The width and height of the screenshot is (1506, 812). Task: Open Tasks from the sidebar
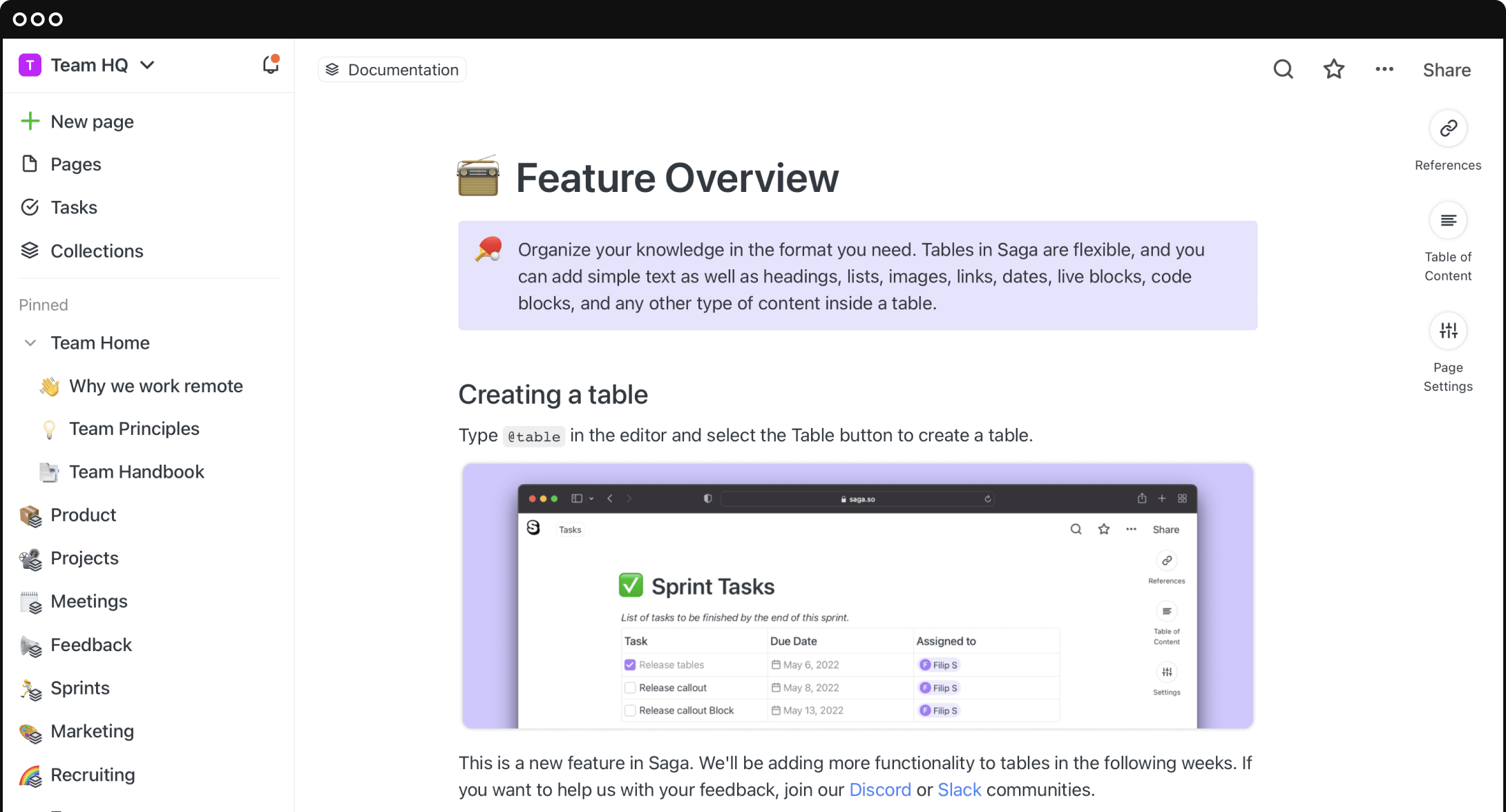click(73, 207)
